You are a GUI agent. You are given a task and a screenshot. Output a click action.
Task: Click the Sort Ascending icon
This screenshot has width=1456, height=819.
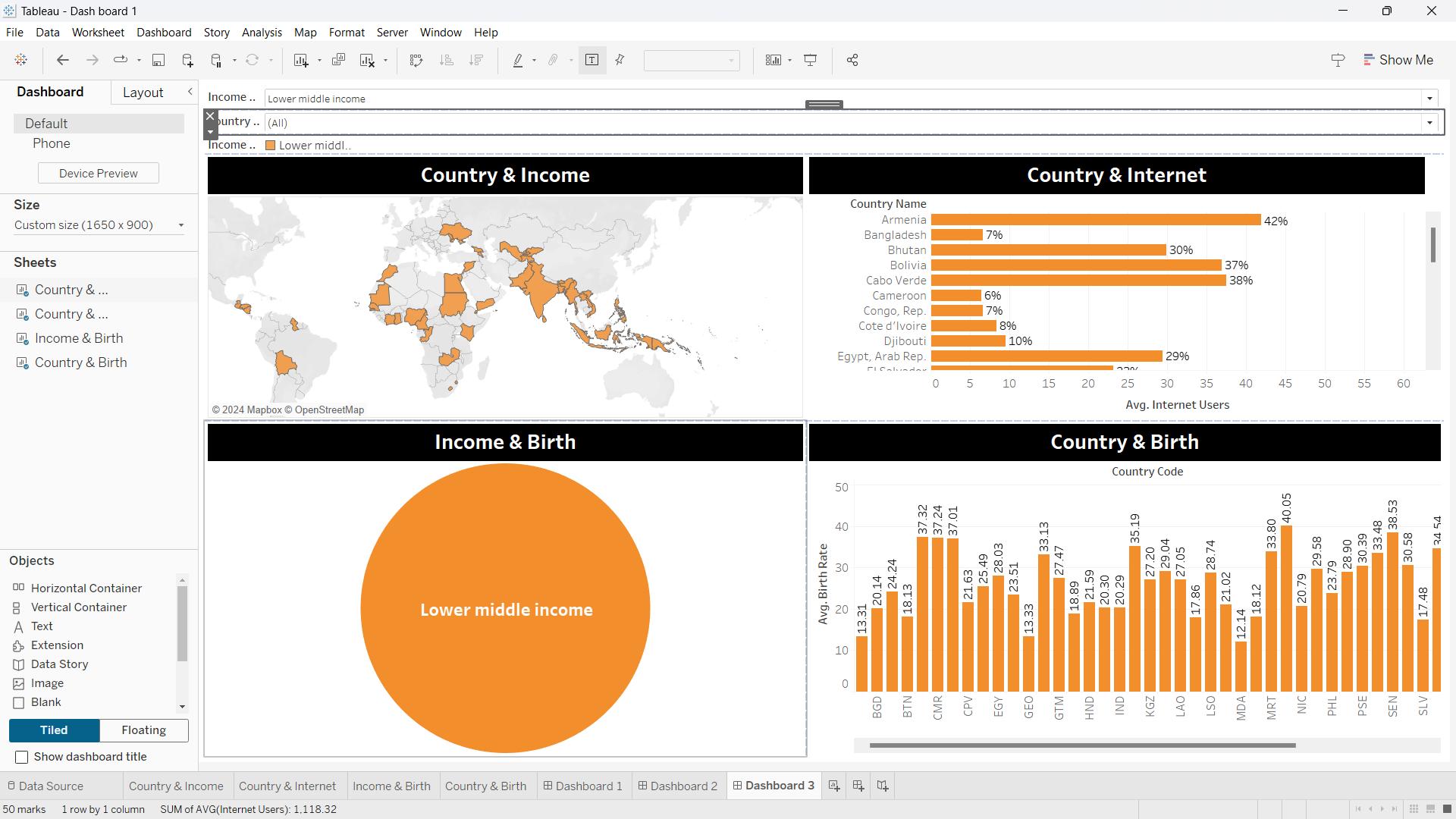pos(447,60)
